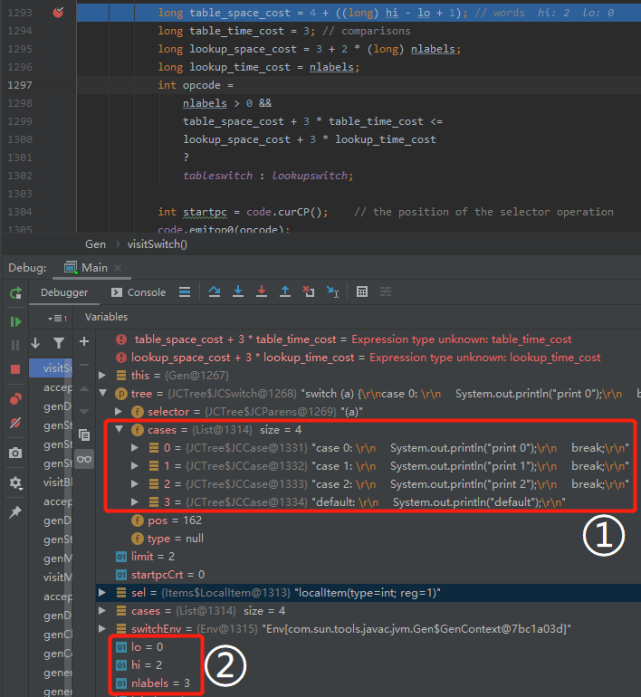
Task: Open View Breakpoints dialog
Action: click(16, 399)
